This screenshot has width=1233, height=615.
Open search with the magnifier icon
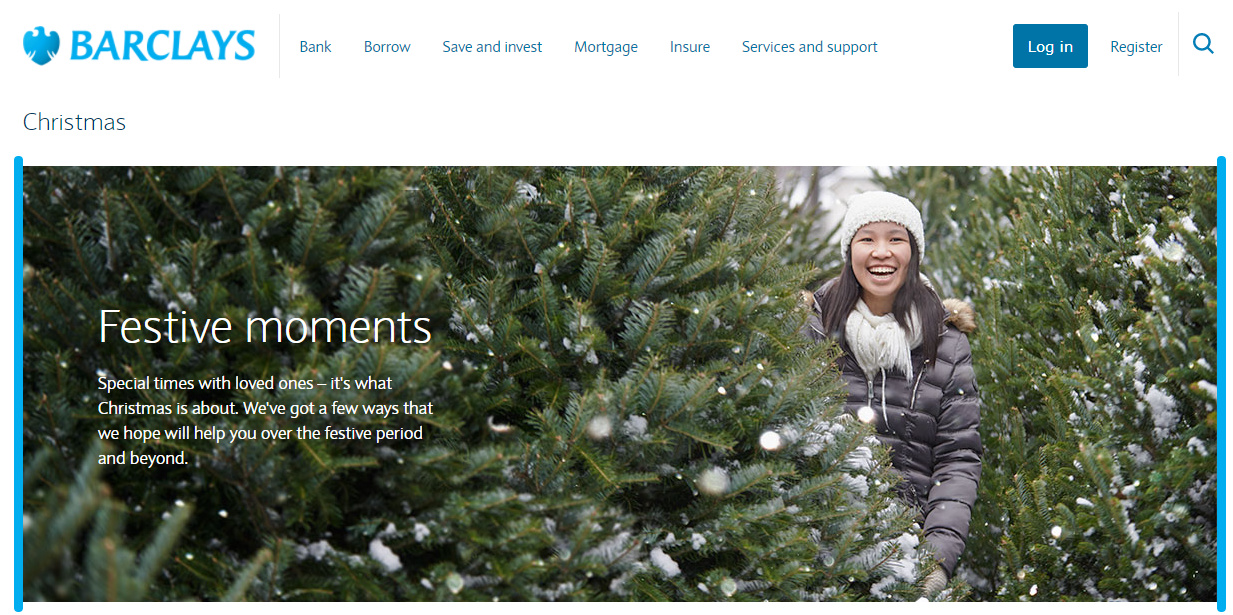point(1204,44)
